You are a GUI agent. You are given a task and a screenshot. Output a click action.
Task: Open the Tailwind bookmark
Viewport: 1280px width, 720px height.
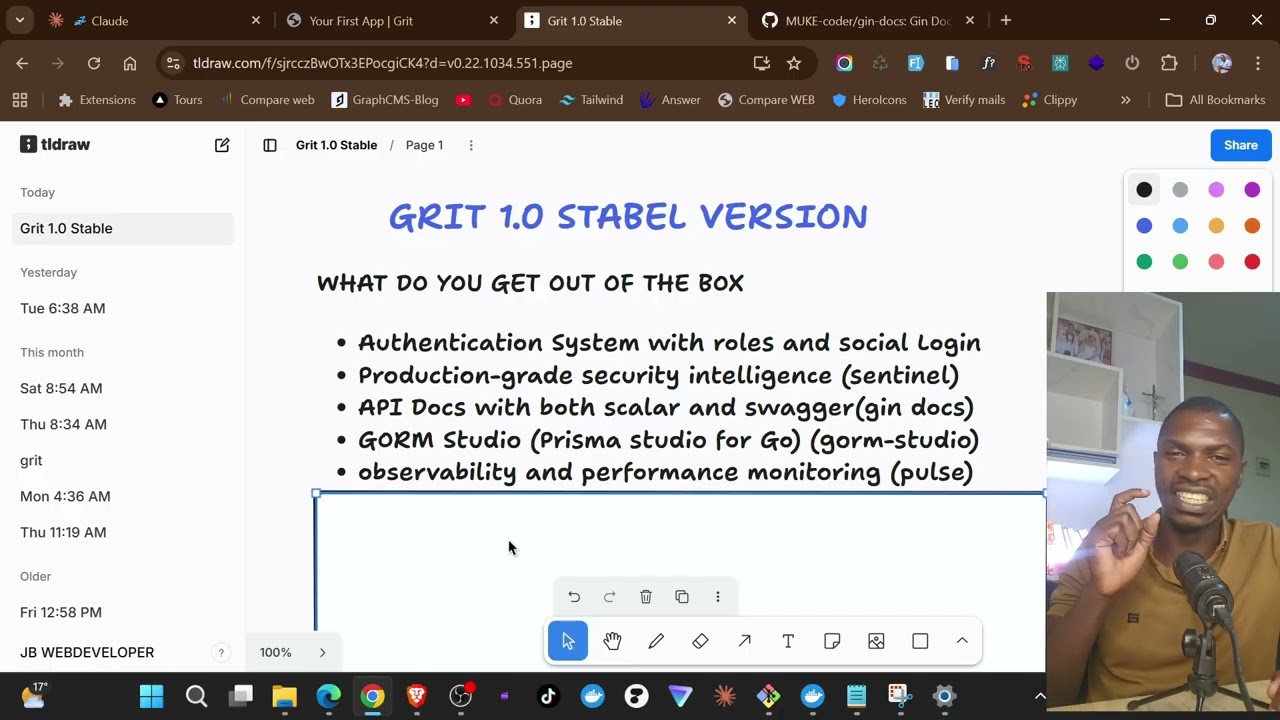click(591, 100)
